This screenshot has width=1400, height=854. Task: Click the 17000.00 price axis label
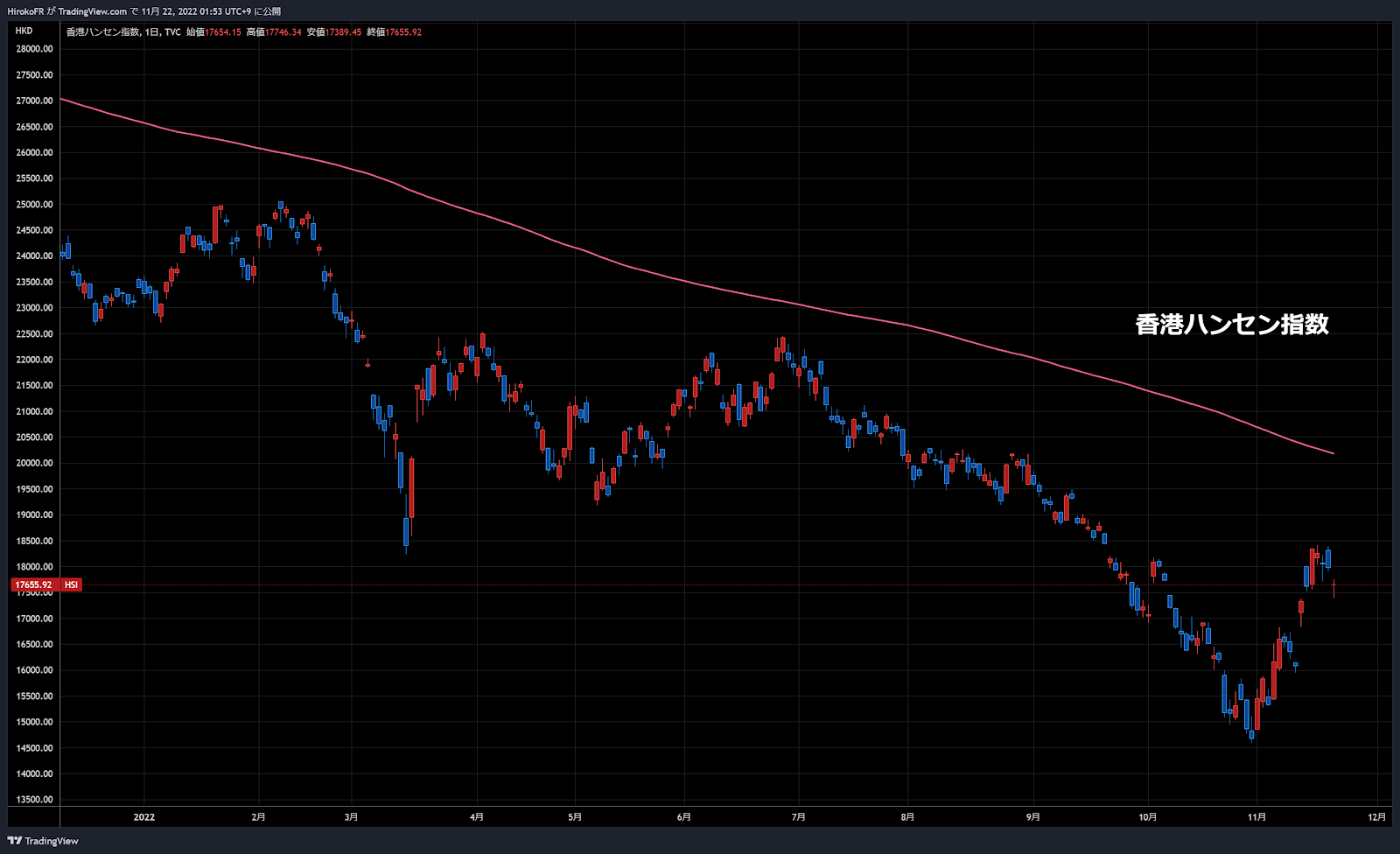click(34, 619)
